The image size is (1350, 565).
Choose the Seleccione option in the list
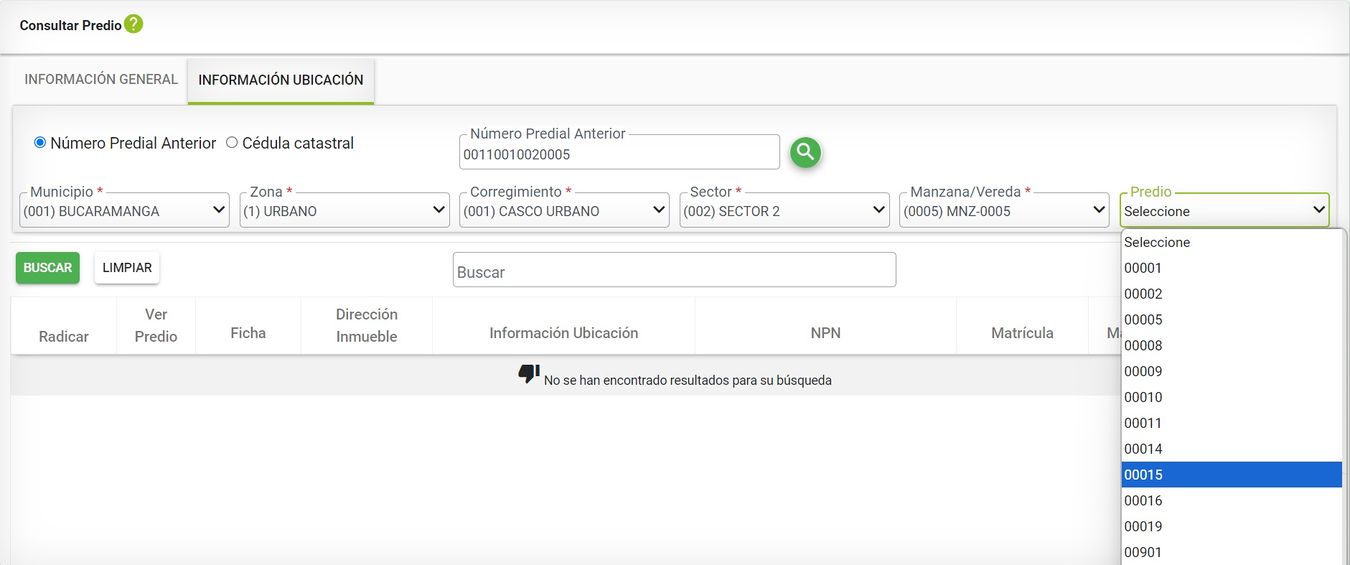(1230, 242)
